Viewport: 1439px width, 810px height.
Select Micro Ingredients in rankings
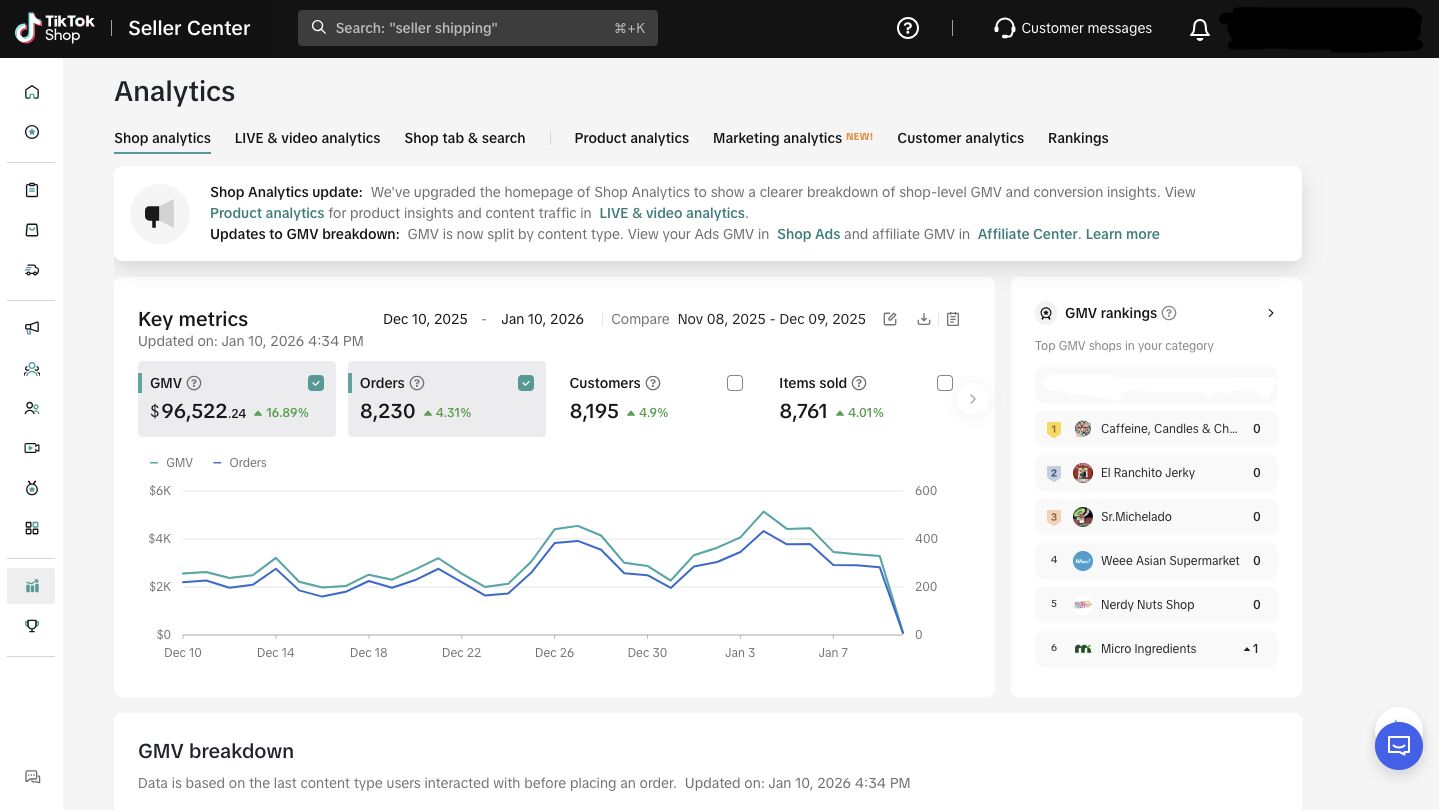click(x=1156, y=649)
